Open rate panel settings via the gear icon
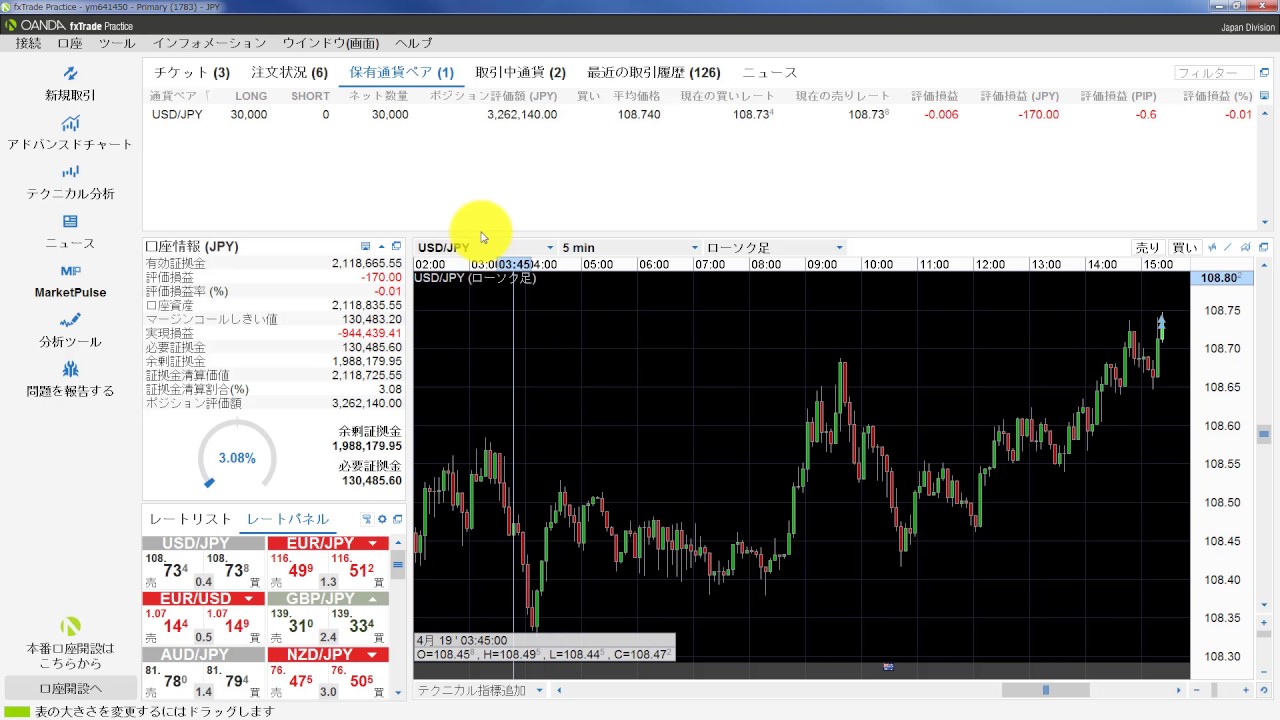The height and width of the screenshot is (720, 1280). [381, 519]
